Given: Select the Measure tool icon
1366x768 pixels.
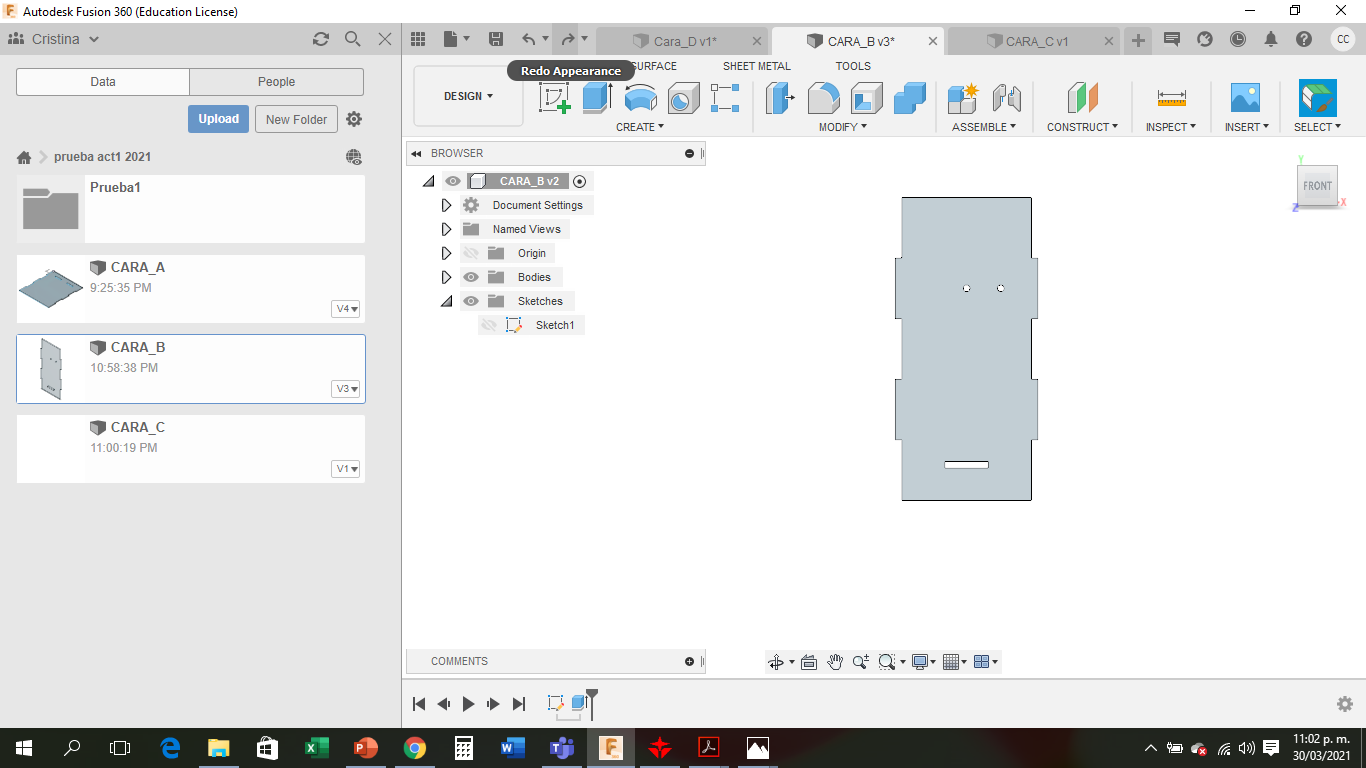Looking at the screenshot, I should 1171,98.
